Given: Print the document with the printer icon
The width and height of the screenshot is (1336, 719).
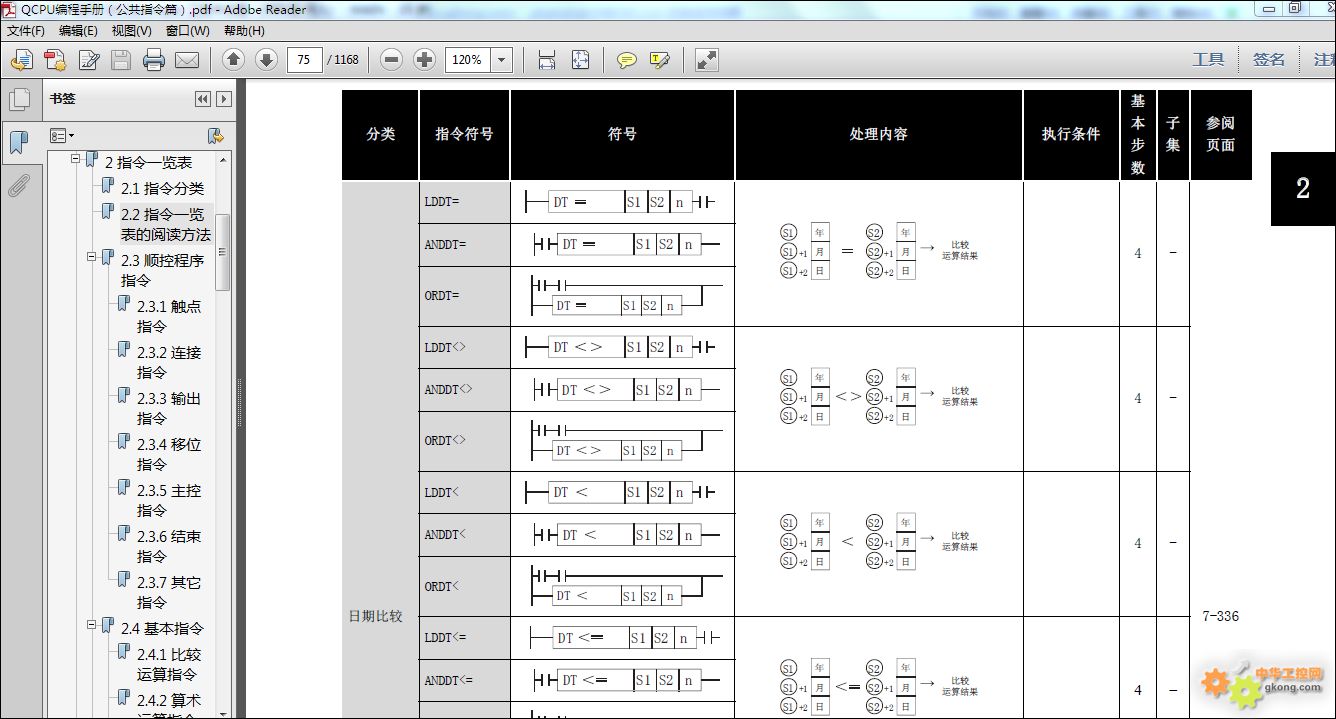Looking at the screenshot, I should [x=154, y=60].
